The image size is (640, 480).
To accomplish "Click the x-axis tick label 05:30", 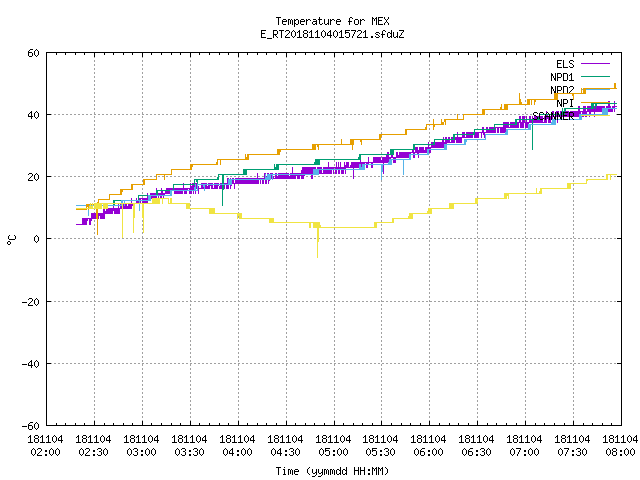I will (x=380, y=453).
